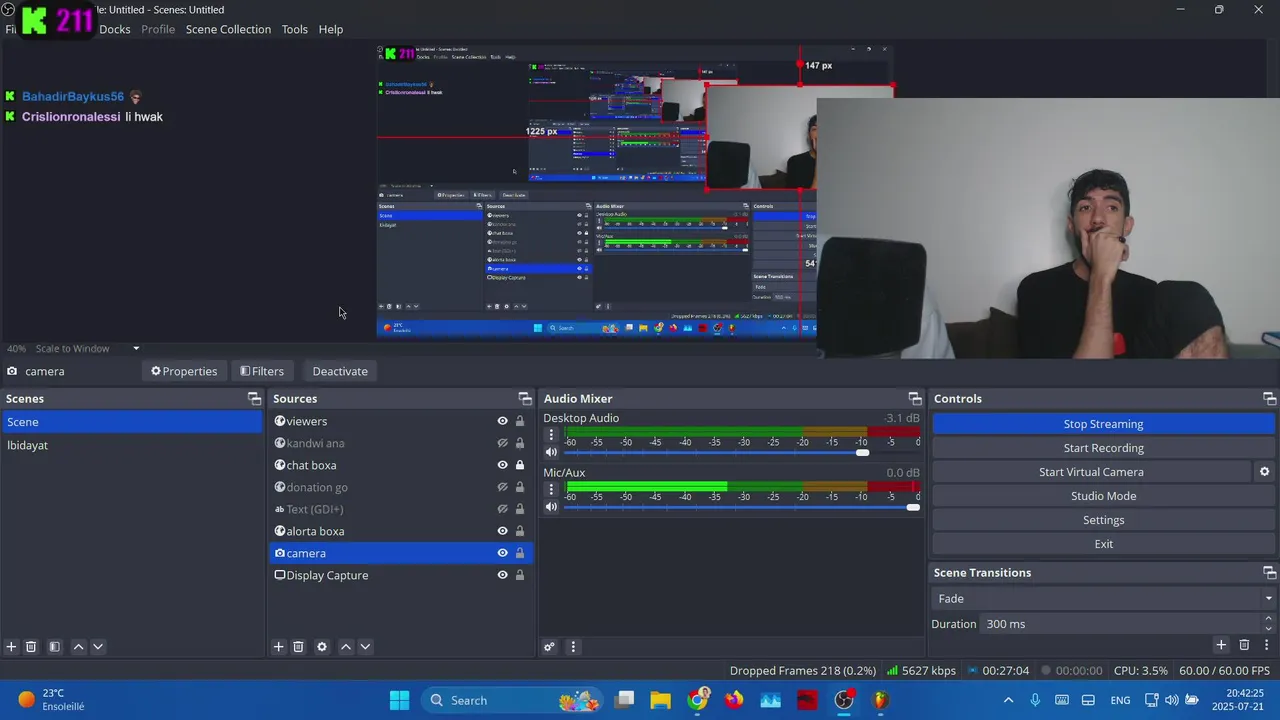Image resolution: width=1280 pixels, height=720 pixels.
Task: Lock the Display Capture source
Action: click(x=520, y=575)
